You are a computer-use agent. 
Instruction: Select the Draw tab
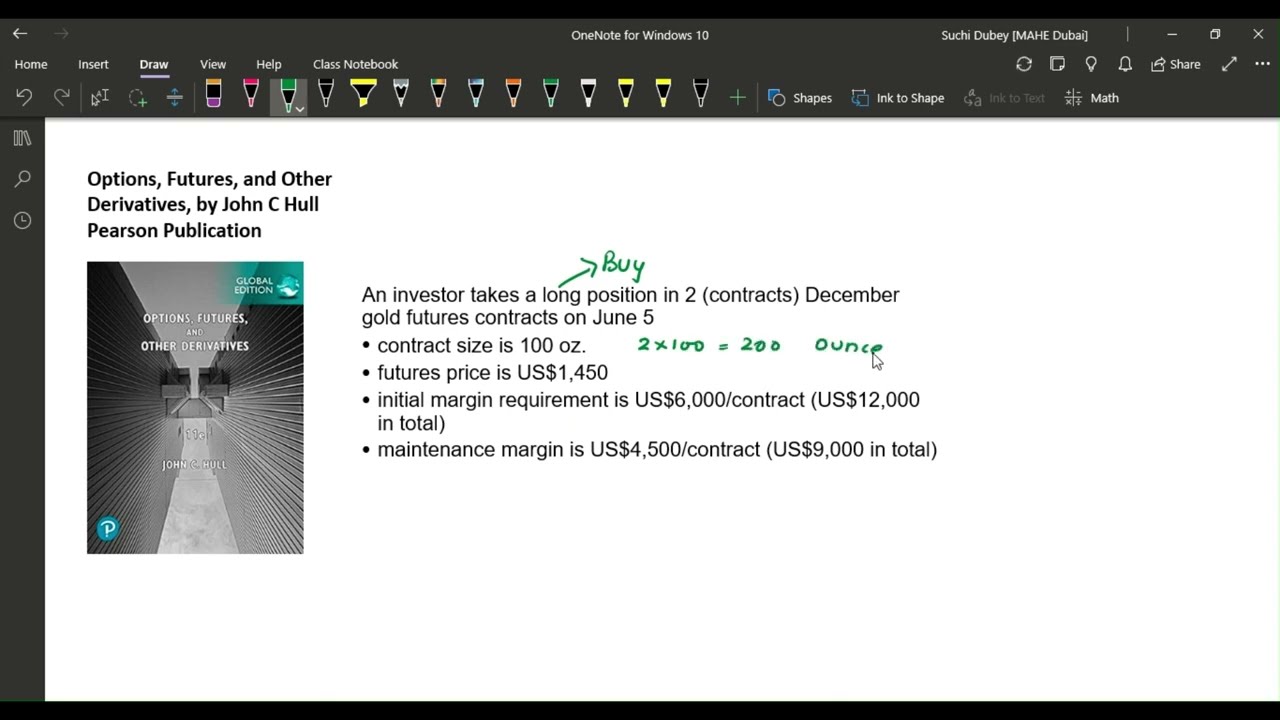pos(154,64)
